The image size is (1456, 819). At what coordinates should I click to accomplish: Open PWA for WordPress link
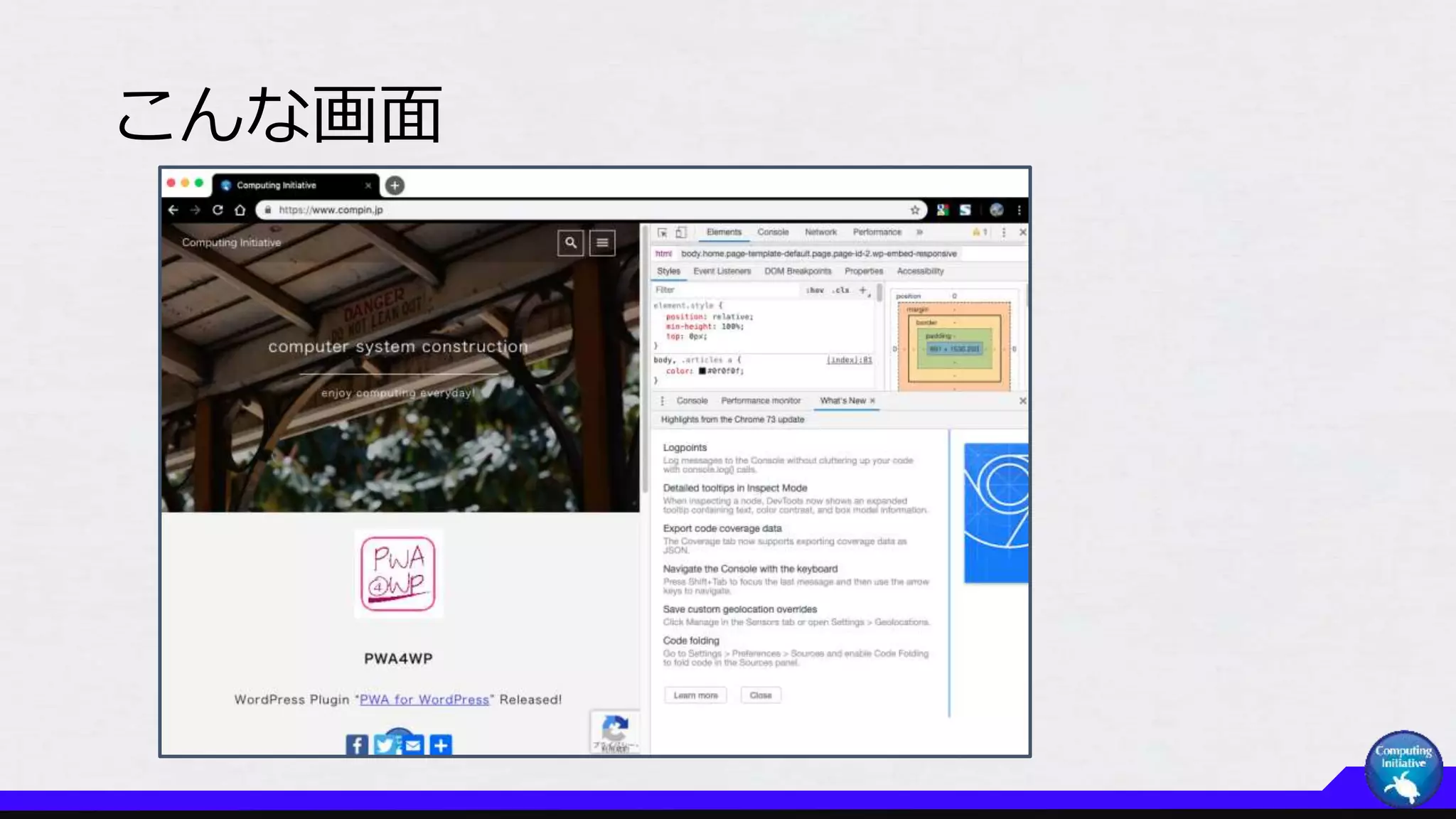(424, 700)
